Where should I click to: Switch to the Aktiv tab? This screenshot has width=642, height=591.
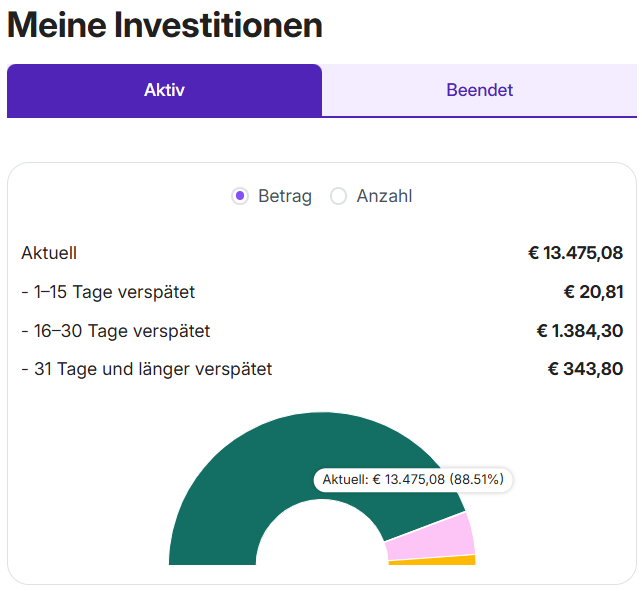(164, 91)
